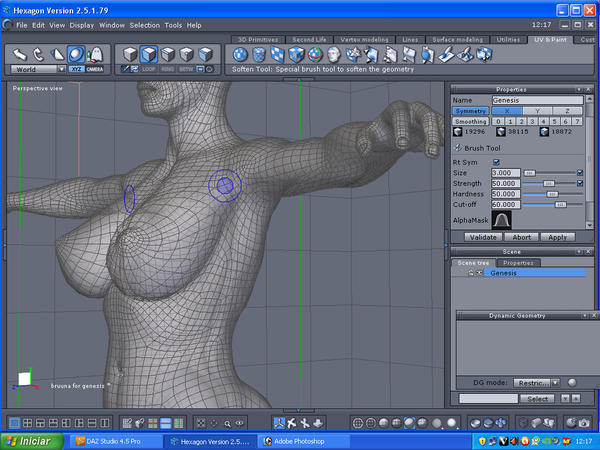Screen dimensions: 600x450
Task: Click the Validate button
Action: 484,237
